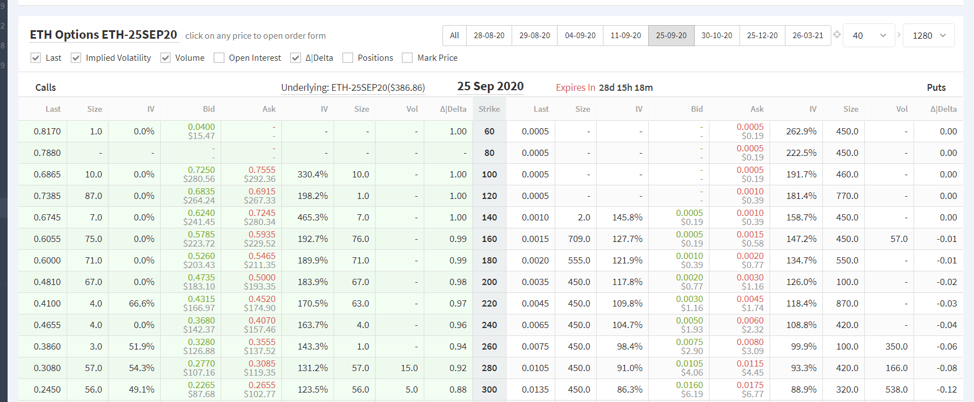Click call bid 0.7250 at strike 100
Image resolution: width=974 pixels, height=402 pixels.
[x=201, y=170]
